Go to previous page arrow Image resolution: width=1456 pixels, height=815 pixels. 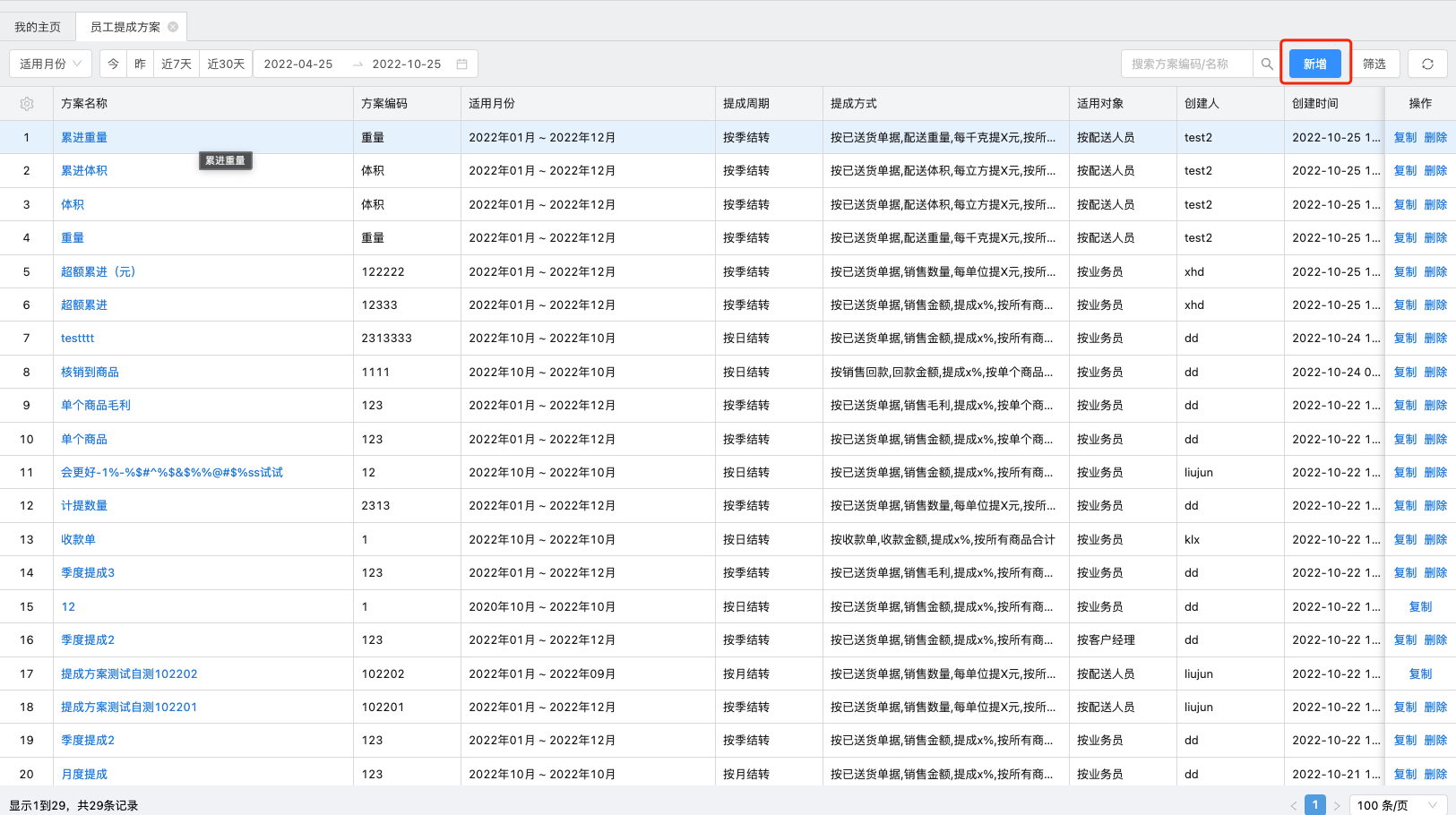[x=1293, y=805]
